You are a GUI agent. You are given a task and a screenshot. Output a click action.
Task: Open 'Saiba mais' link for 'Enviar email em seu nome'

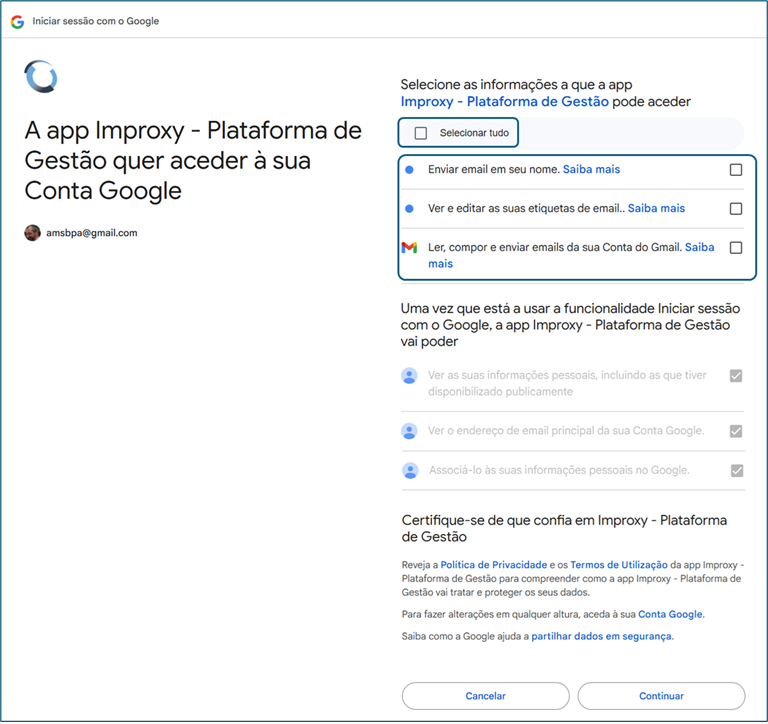591,169
